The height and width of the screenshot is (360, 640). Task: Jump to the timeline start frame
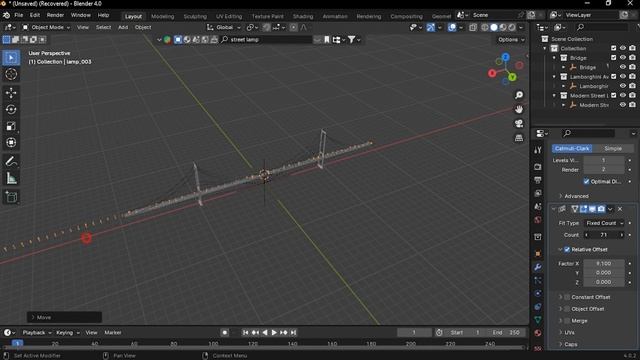(x=245, y=333)
